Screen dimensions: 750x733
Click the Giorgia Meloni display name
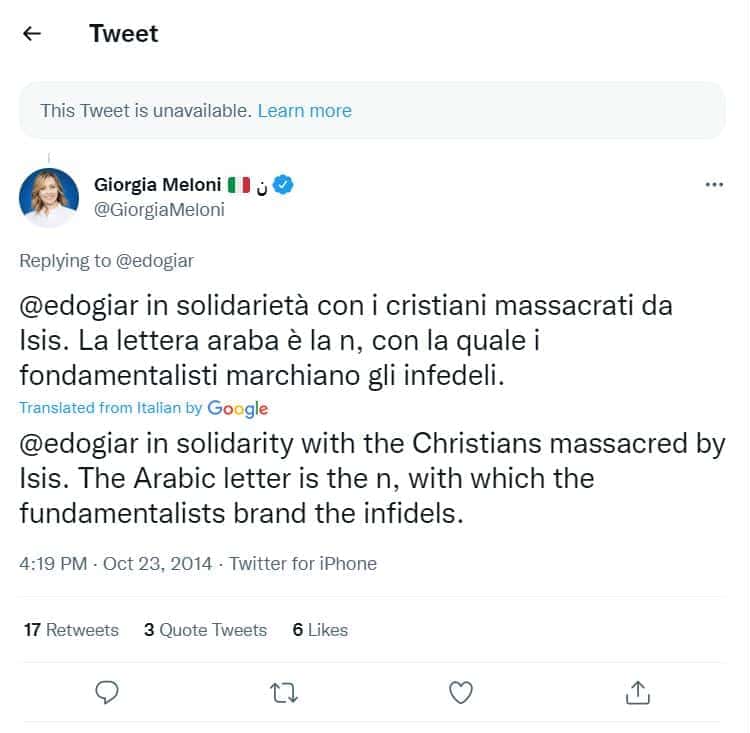[x=157, y=185]
